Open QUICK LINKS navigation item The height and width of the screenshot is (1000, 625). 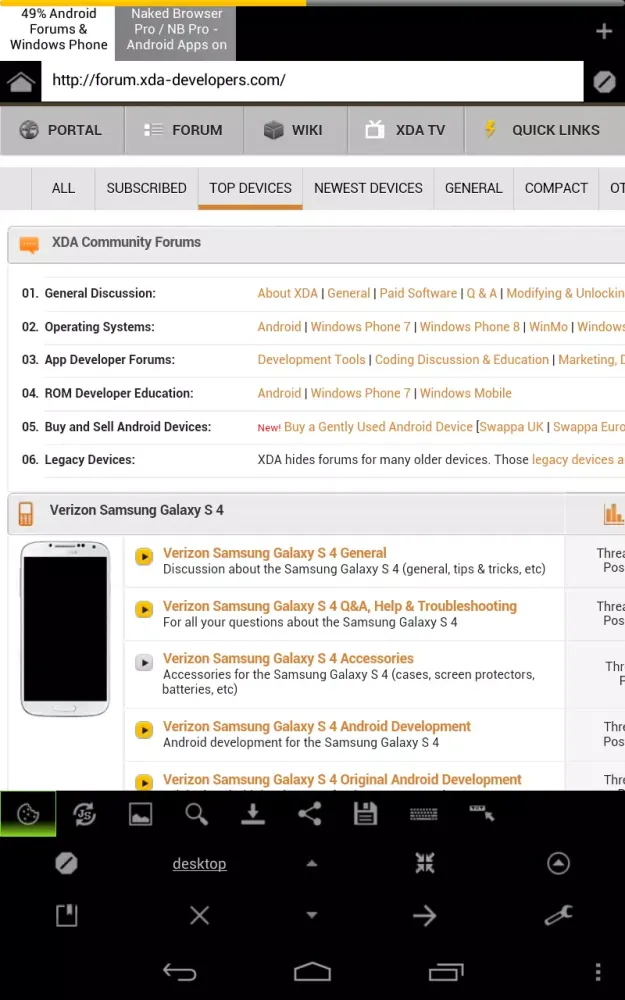point(545,130)
